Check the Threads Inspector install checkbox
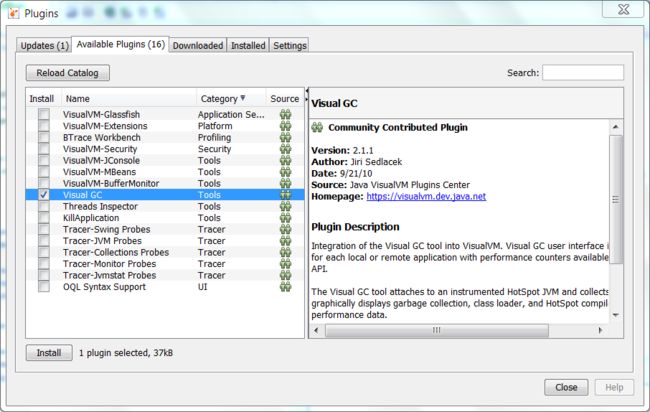The width and height of the screenshot is (650, 412). (x=44, y=206)
